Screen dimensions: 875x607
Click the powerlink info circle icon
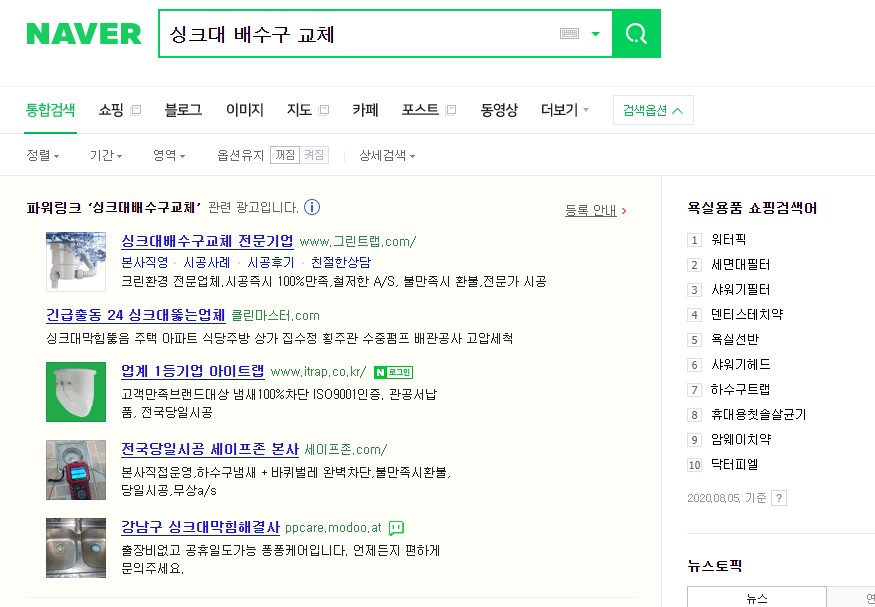312,208
